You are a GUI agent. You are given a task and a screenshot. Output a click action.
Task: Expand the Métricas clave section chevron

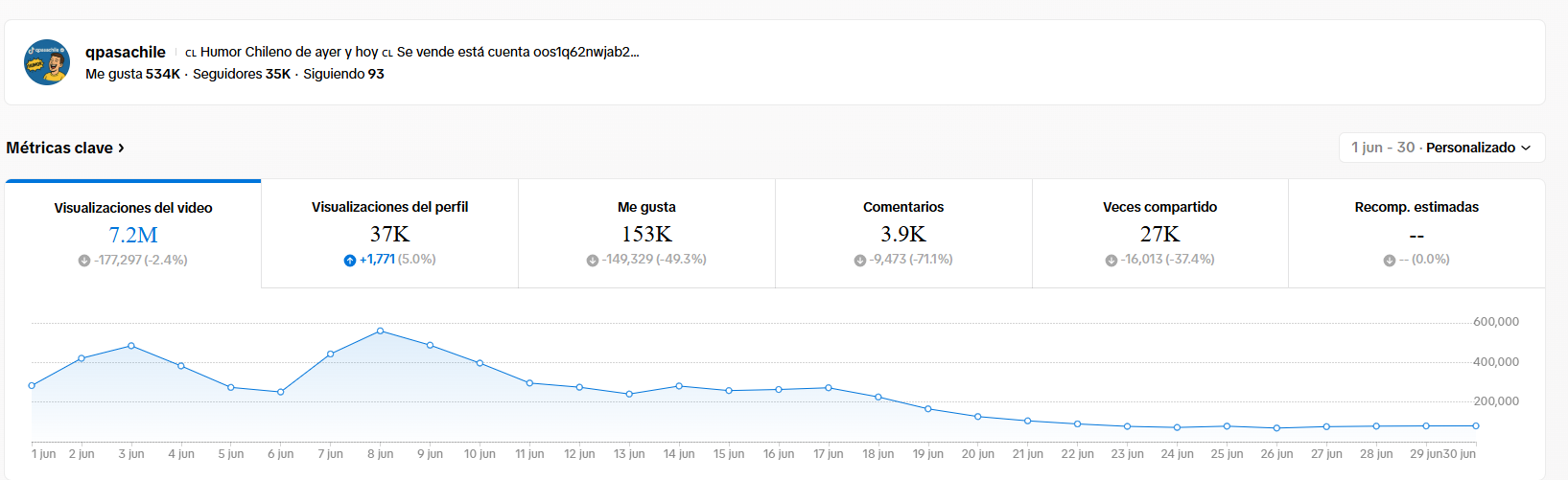(121, 148)
